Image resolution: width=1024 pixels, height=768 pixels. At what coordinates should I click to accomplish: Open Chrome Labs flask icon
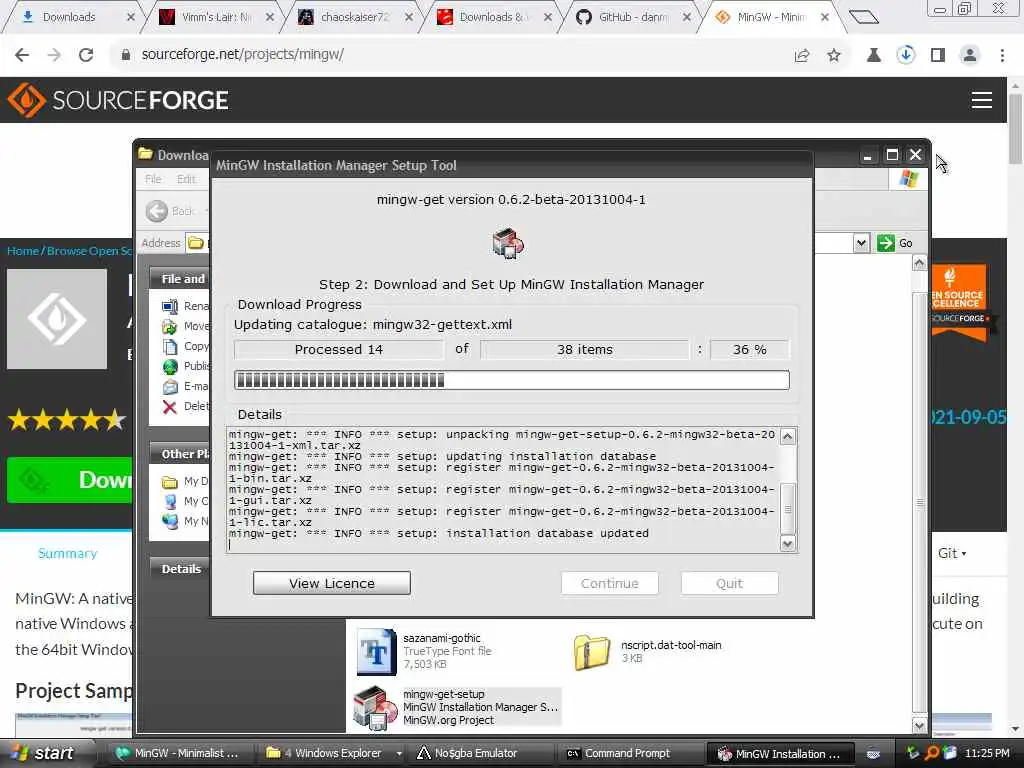click(873, 56)
